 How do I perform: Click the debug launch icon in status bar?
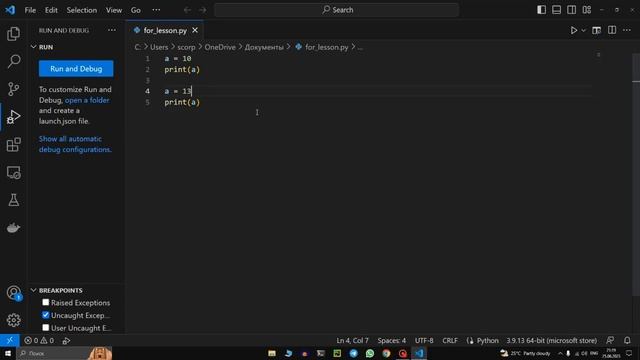pos(66,340)
